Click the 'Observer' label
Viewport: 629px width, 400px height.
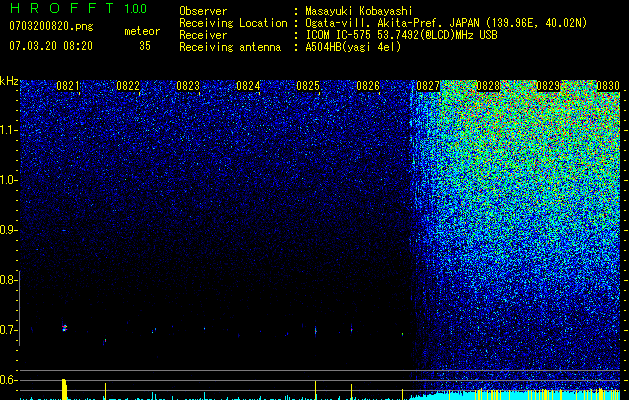[203, 11]
